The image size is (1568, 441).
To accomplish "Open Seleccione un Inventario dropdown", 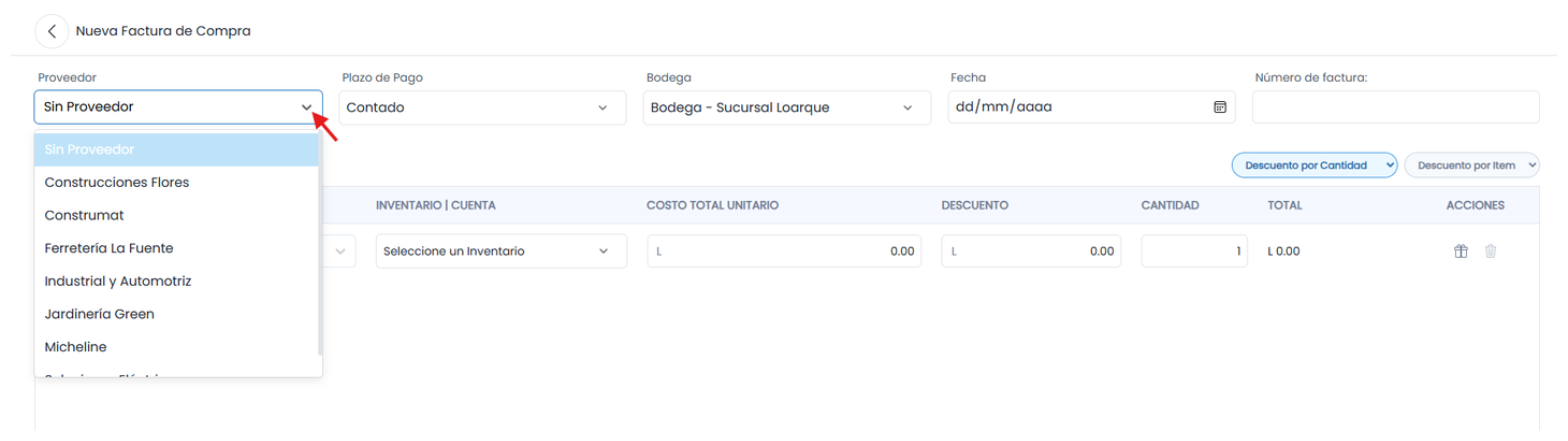I will click(x=501, y=251).
